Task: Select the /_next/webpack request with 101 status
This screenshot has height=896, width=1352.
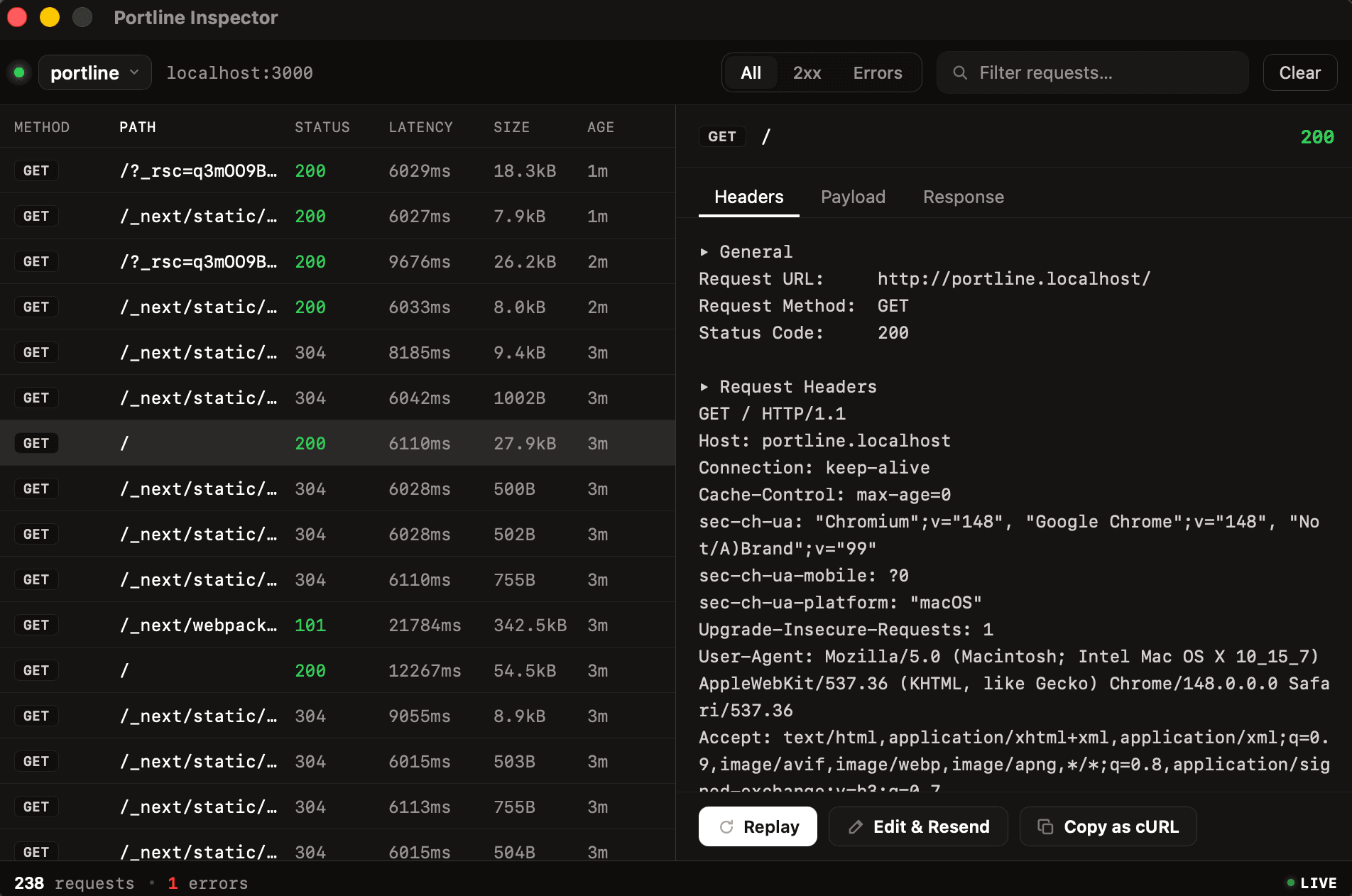Action: (337, 625)
